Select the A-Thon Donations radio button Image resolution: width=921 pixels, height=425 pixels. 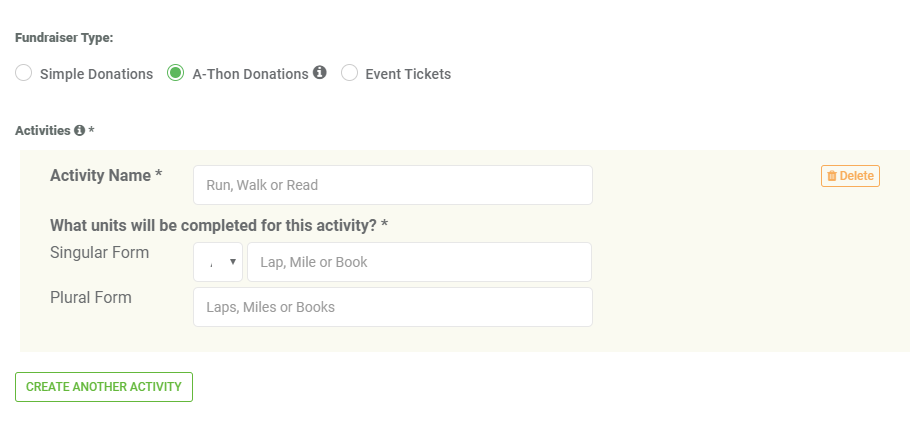coord(176,73)
